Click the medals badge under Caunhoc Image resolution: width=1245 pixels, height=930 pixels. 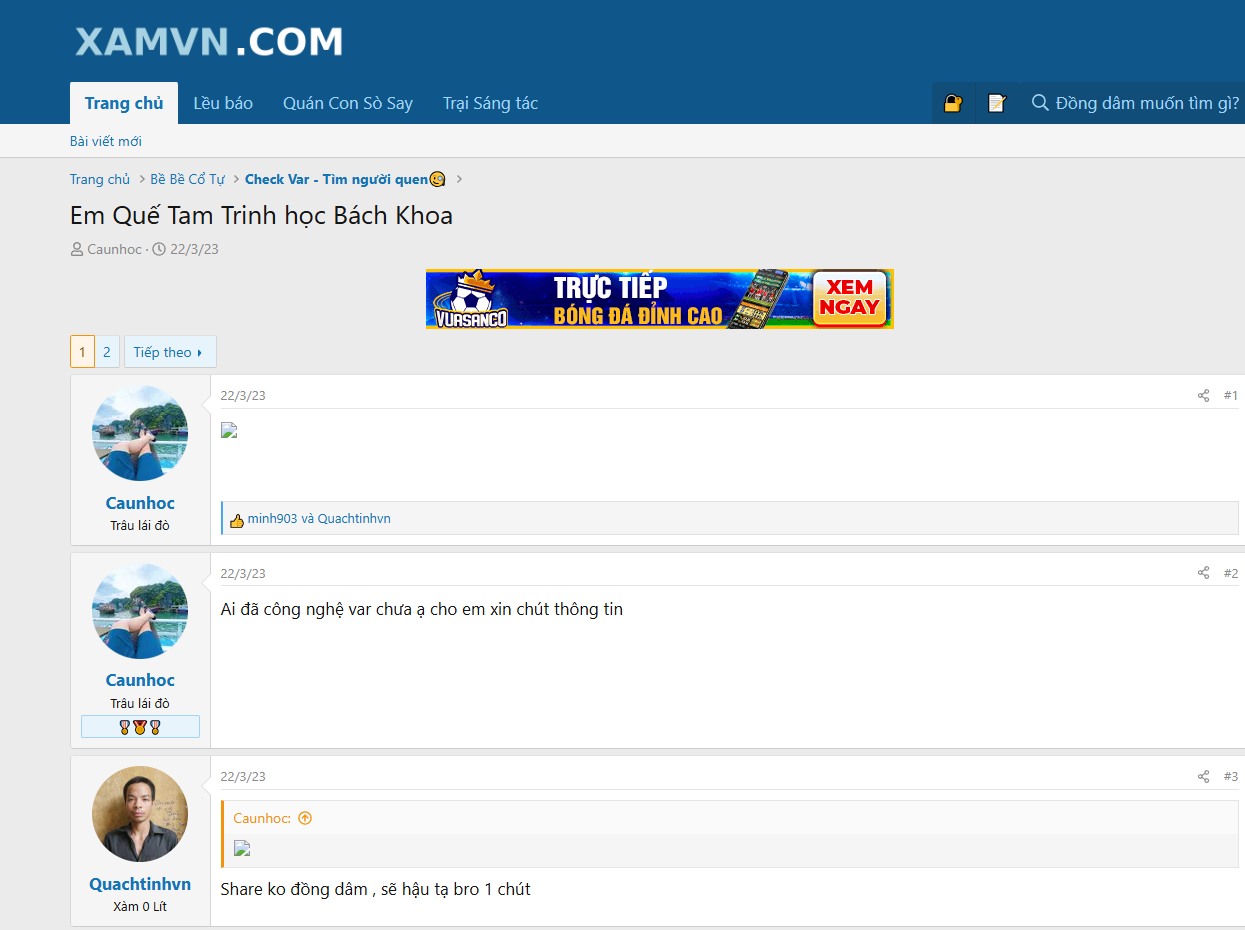[x=140, y=727]
